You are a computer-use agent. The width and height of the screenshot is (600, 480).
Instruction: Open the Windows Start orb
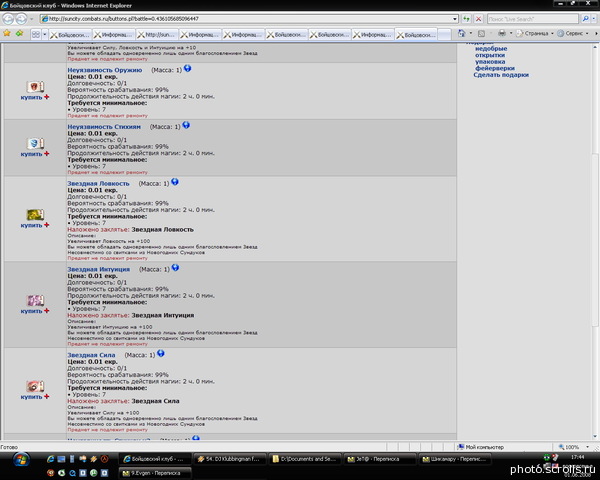tap(21, 459)
